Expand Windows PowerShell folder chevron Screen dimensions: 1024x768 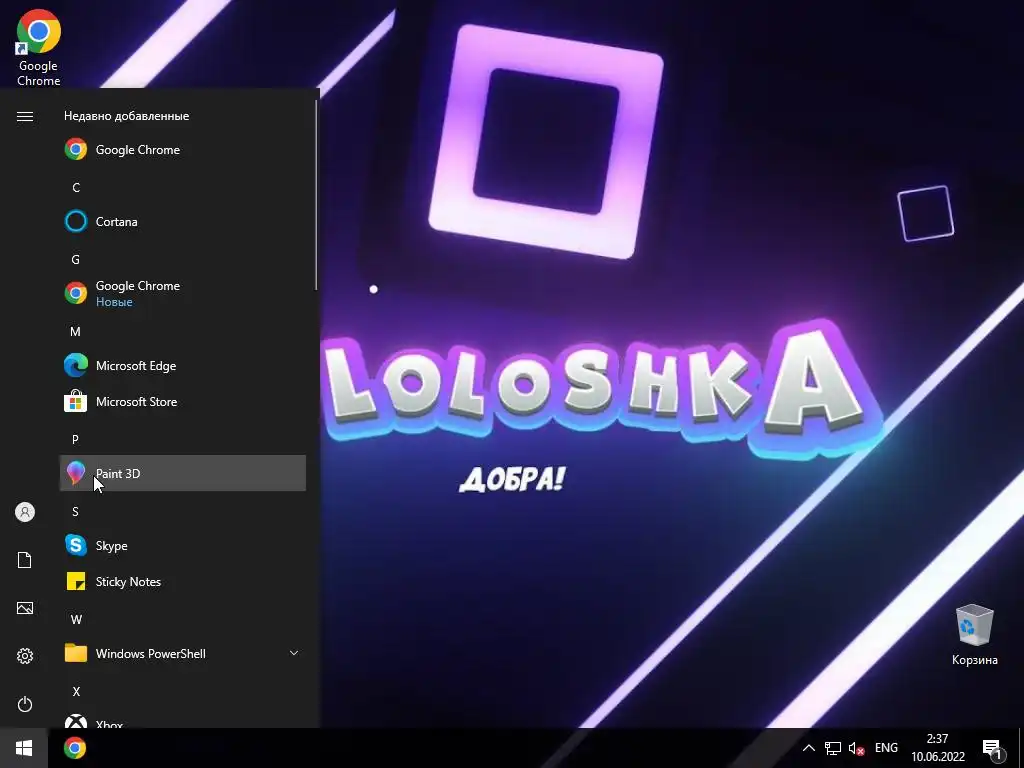[x=294, y=653]
